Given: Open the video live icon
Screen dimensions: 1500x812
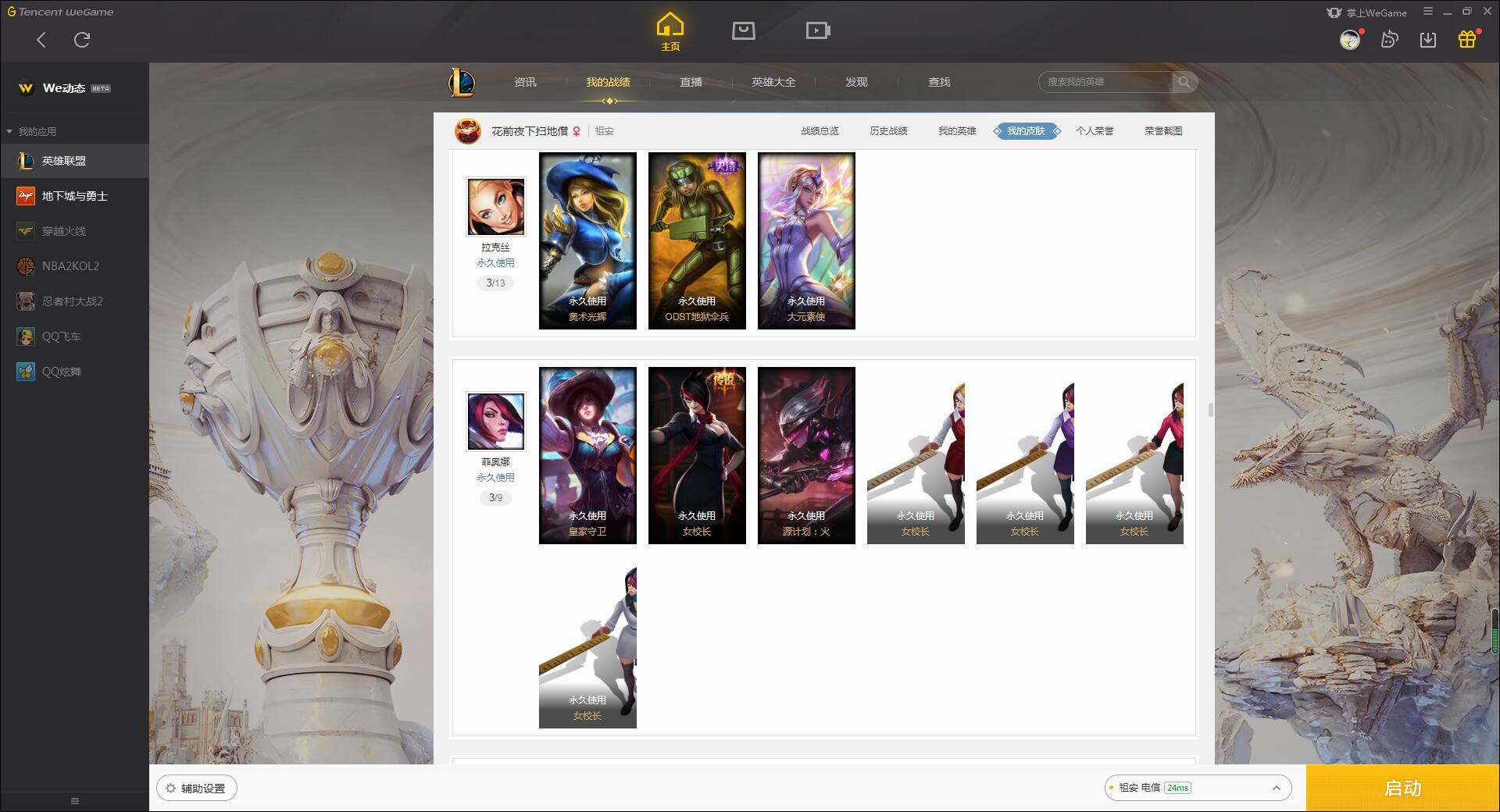Looking at the screenshot, I should (818, 30).
